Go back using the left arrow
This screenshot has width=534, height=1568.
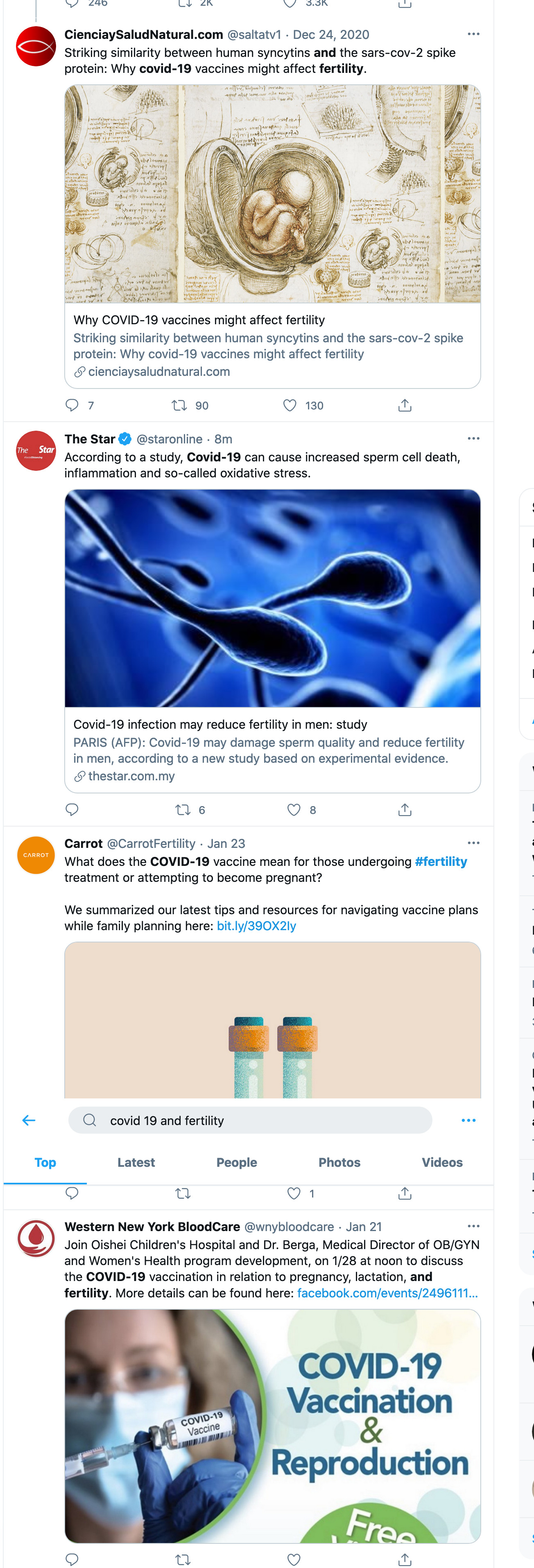tap(29, 1120)
